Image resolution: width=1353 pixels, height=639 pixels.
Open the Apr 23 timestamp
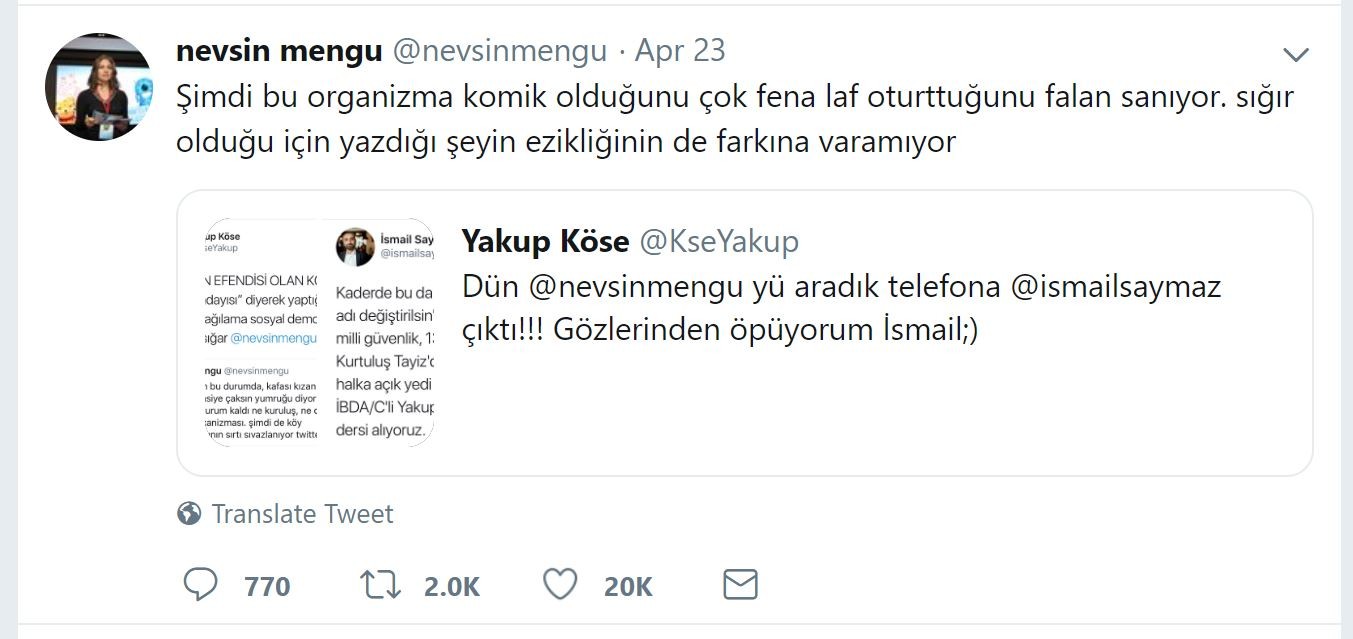pos(680,51)
